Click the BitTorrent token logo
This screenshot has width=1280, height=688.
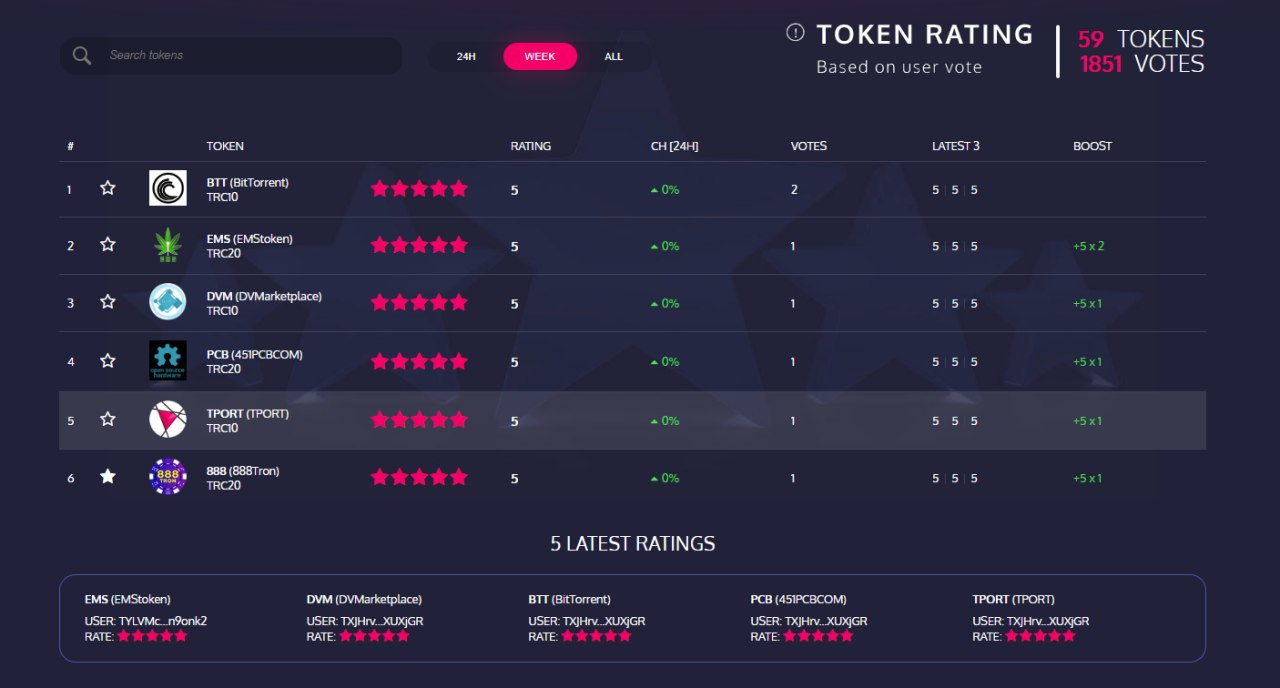pyautogui.click(x=168, y=188)
